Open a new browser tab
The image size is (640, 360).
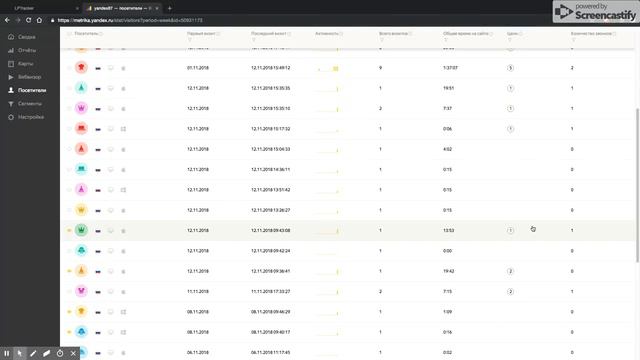pyautogui.click(x=169, y=8)
